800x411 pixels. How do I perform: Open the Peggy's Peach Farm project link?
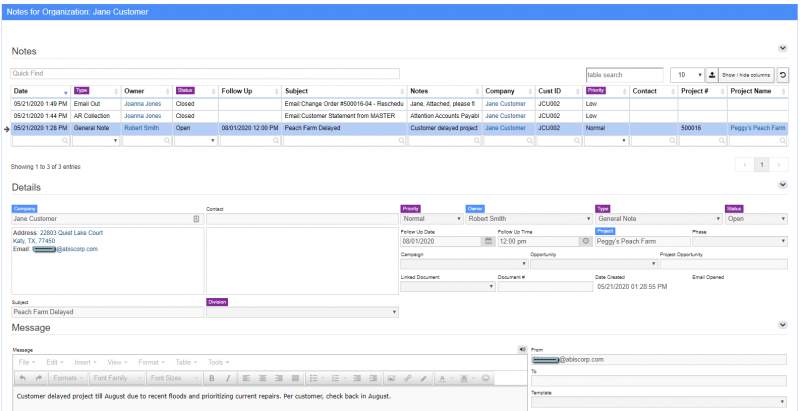[x=757, y=128]
